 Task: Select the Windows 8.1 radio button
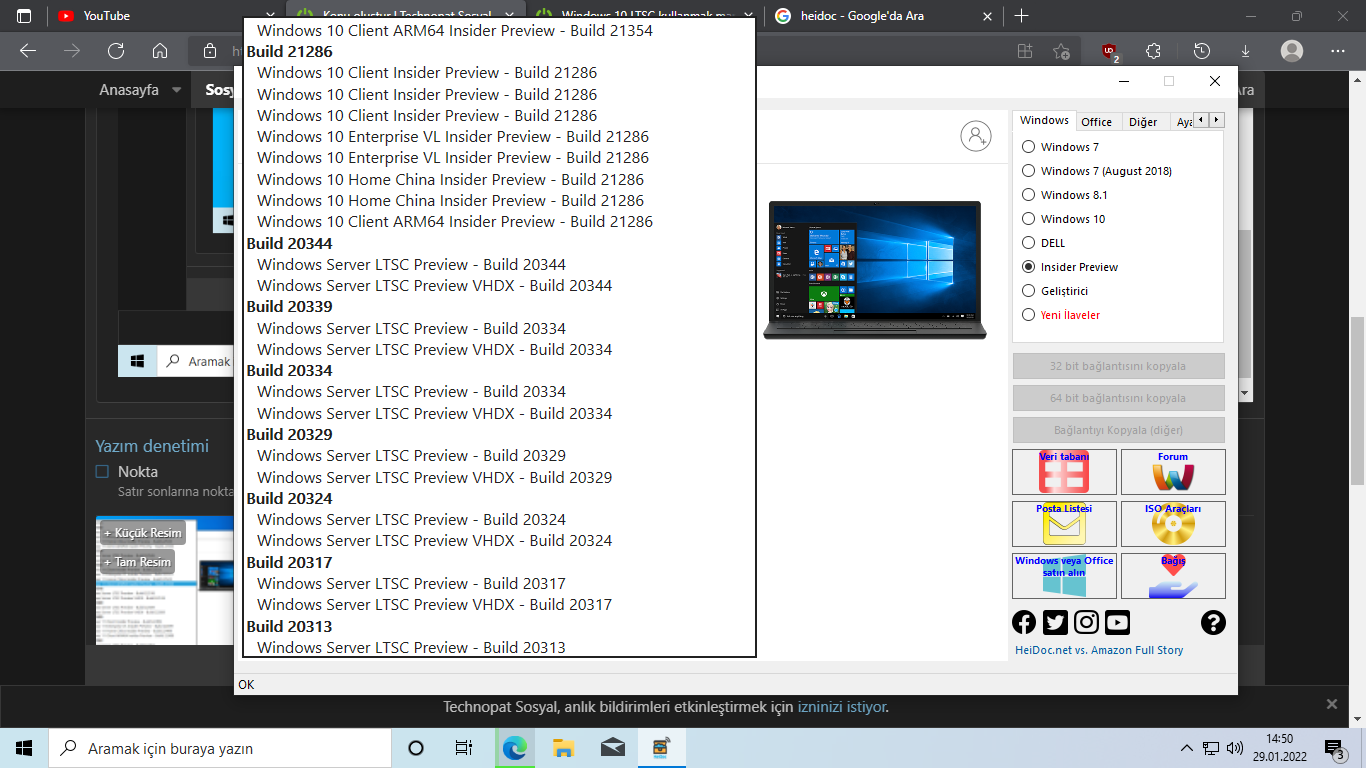pyautogui.click(x=1028, y=195)
